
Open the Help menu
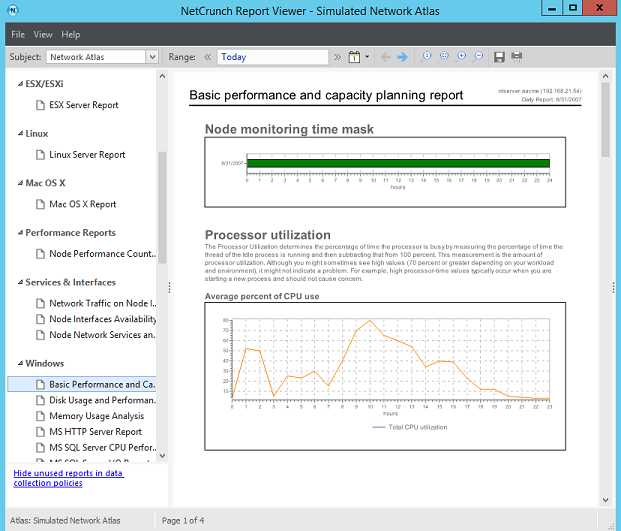pos(70,35)
